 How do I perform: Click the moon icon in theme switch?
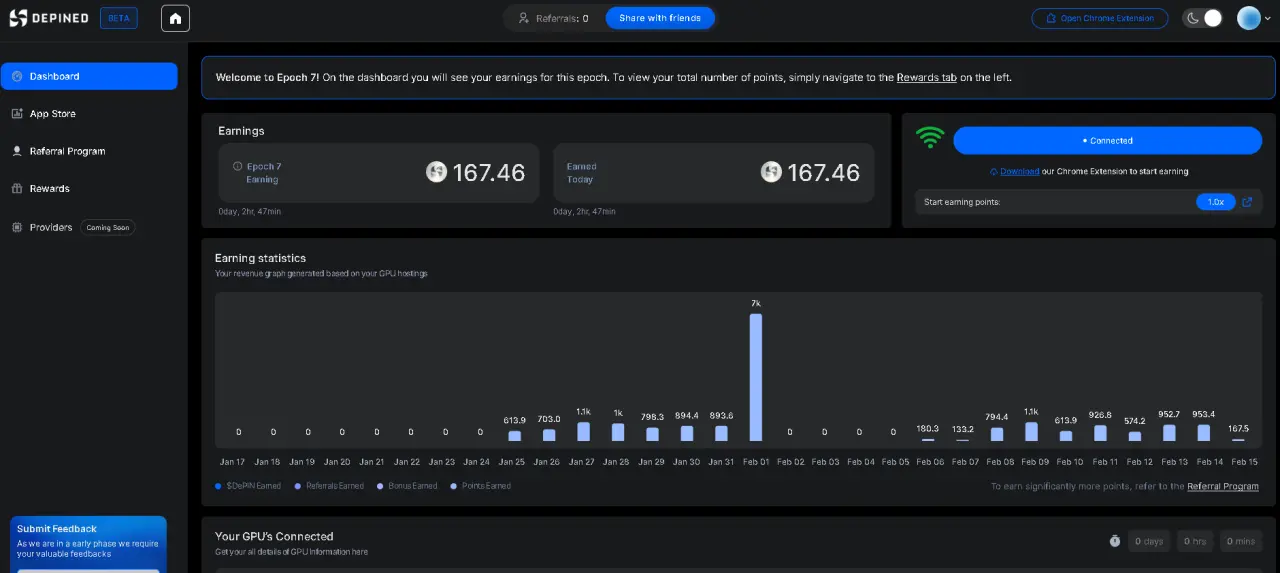pos(1193,18)
